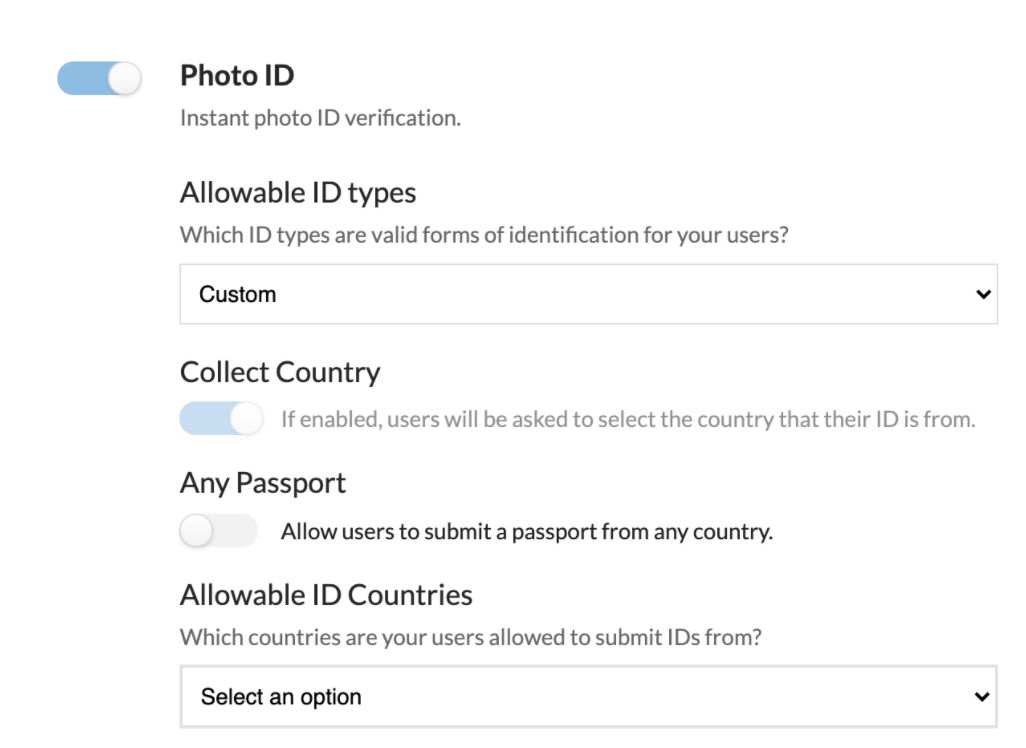Click the 'Instant photo ID verification.' description

pyautogui.click(x=320, y=118)
